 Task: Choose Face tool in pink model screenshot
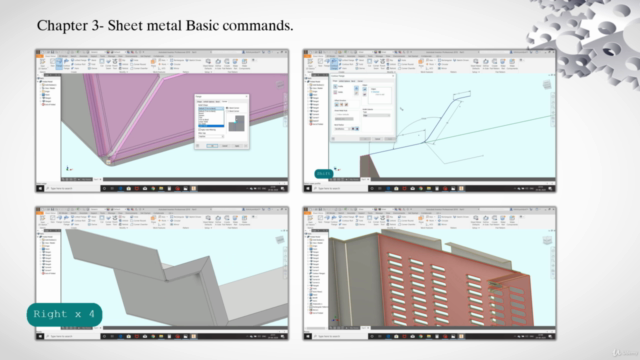click(53, 62)
